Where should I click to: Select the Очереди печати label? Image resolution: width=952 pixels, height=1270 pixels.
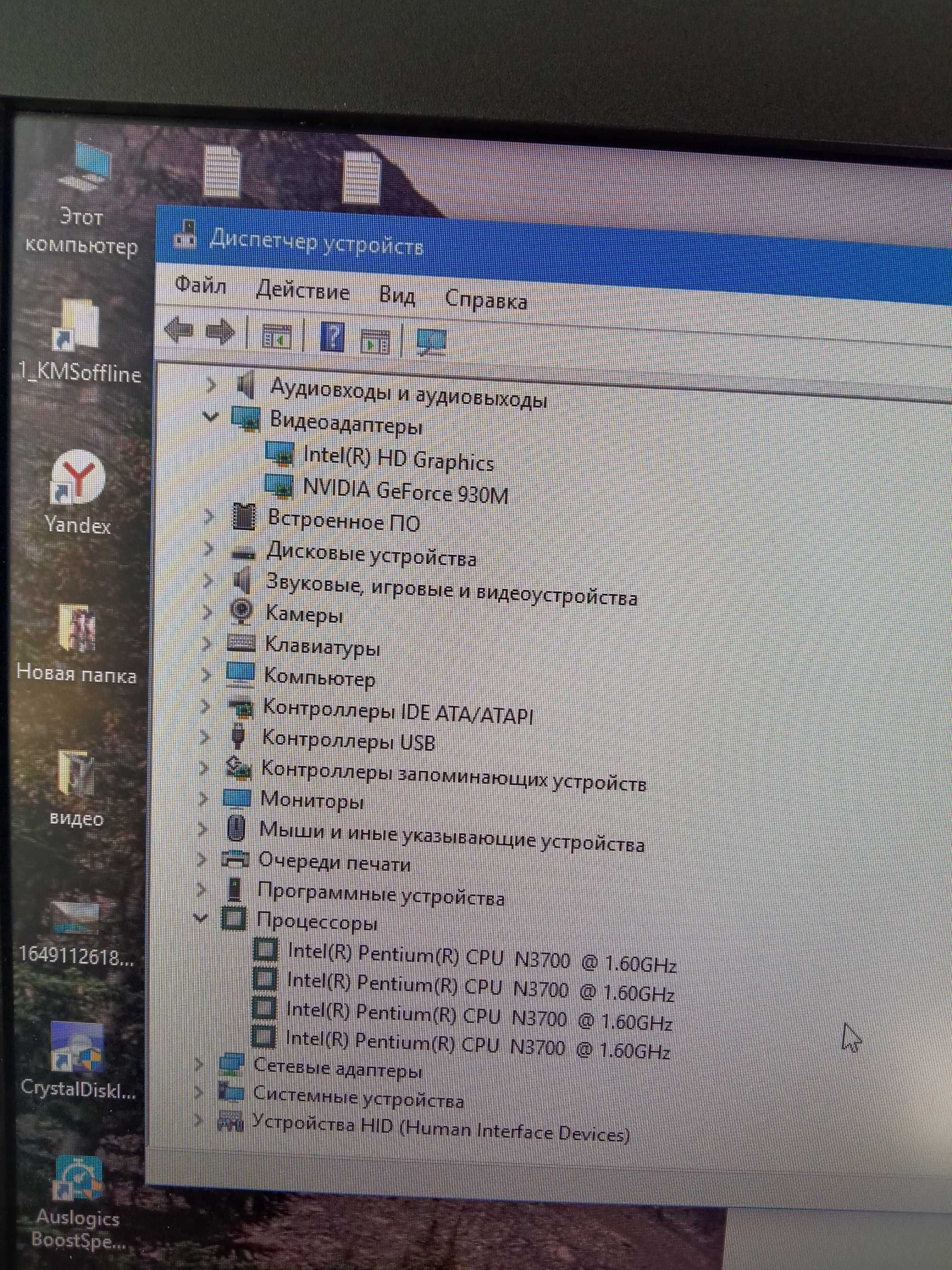coord(334,862)
